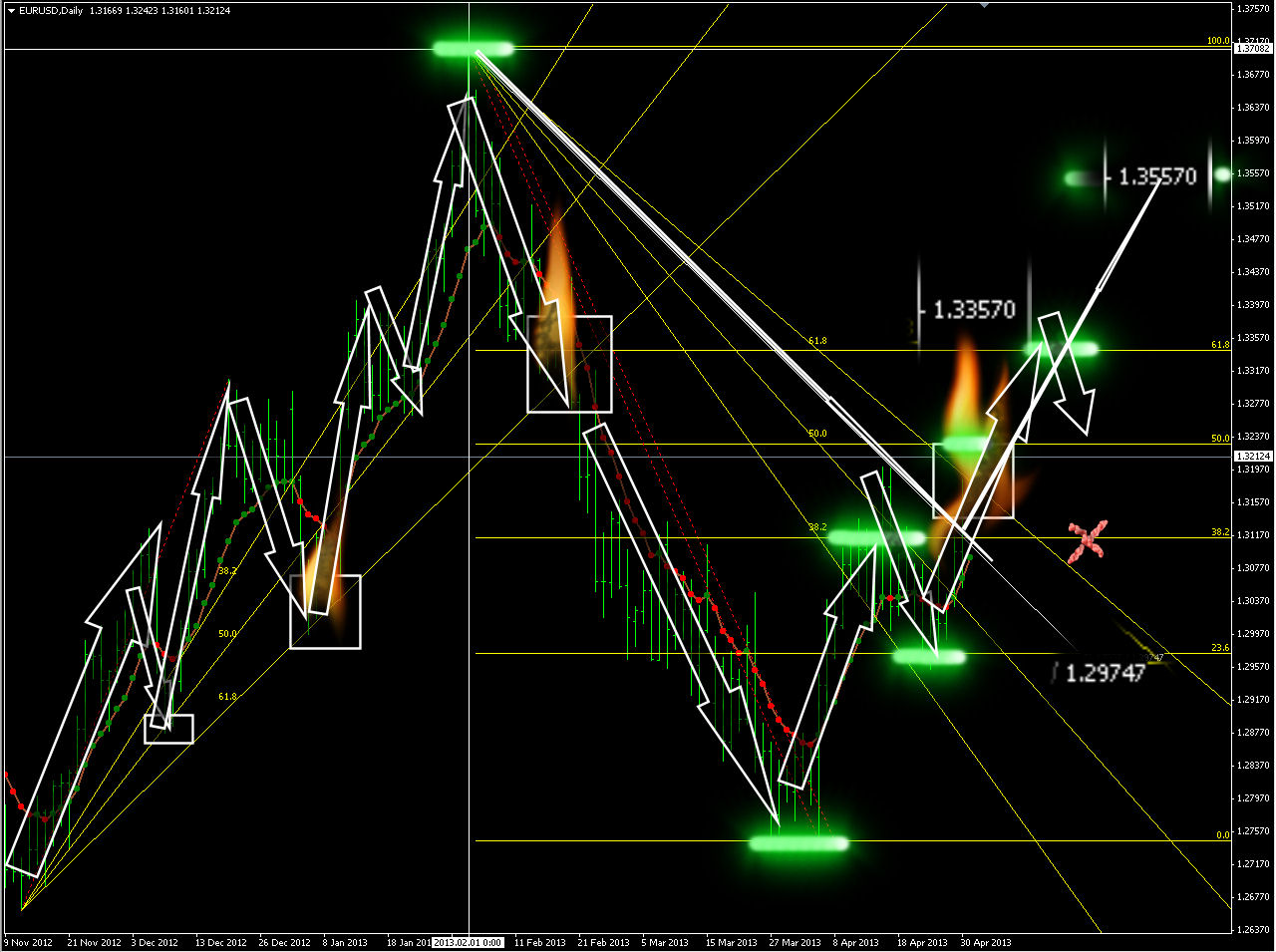Click 1.34370 on the price axis
This screenshot has height=952, width=1276.
pyautogui.click(x=1255, y=272)
